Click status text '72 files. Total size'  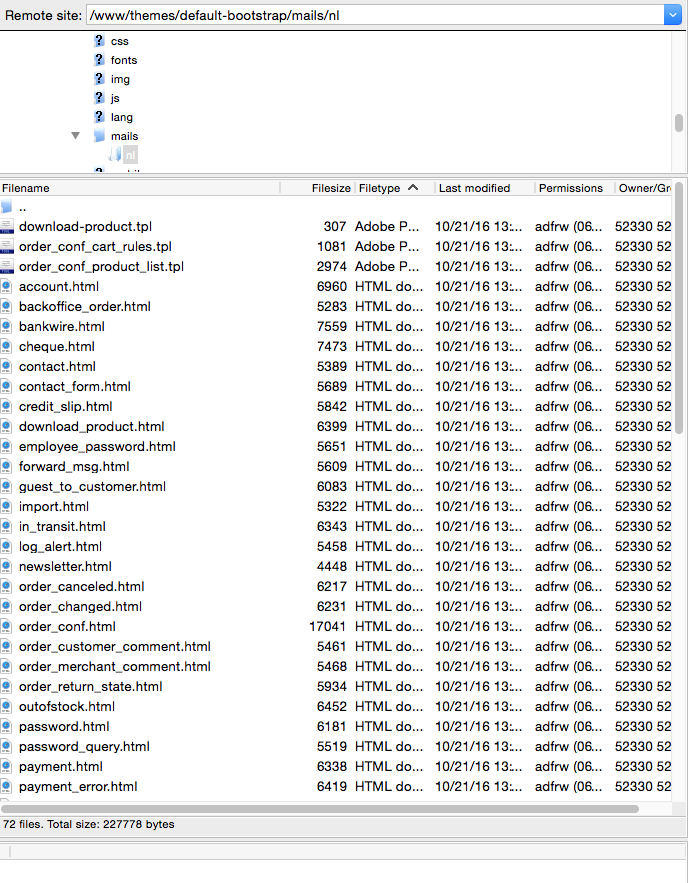point(88,824)
